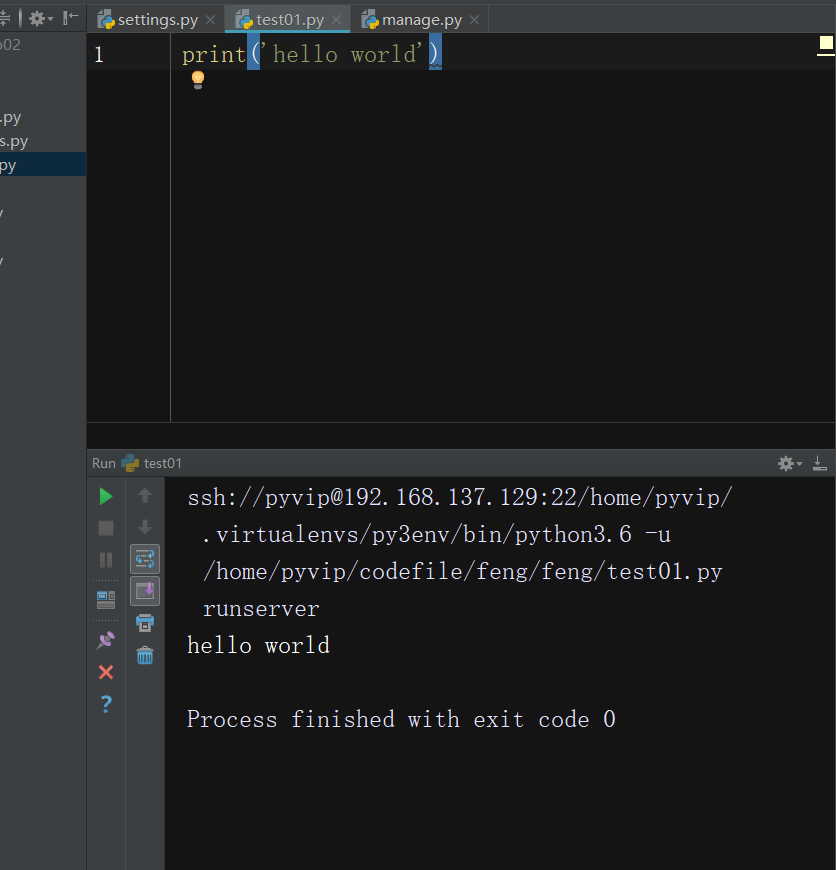Pin the test01 Run tab

(105, 640)
